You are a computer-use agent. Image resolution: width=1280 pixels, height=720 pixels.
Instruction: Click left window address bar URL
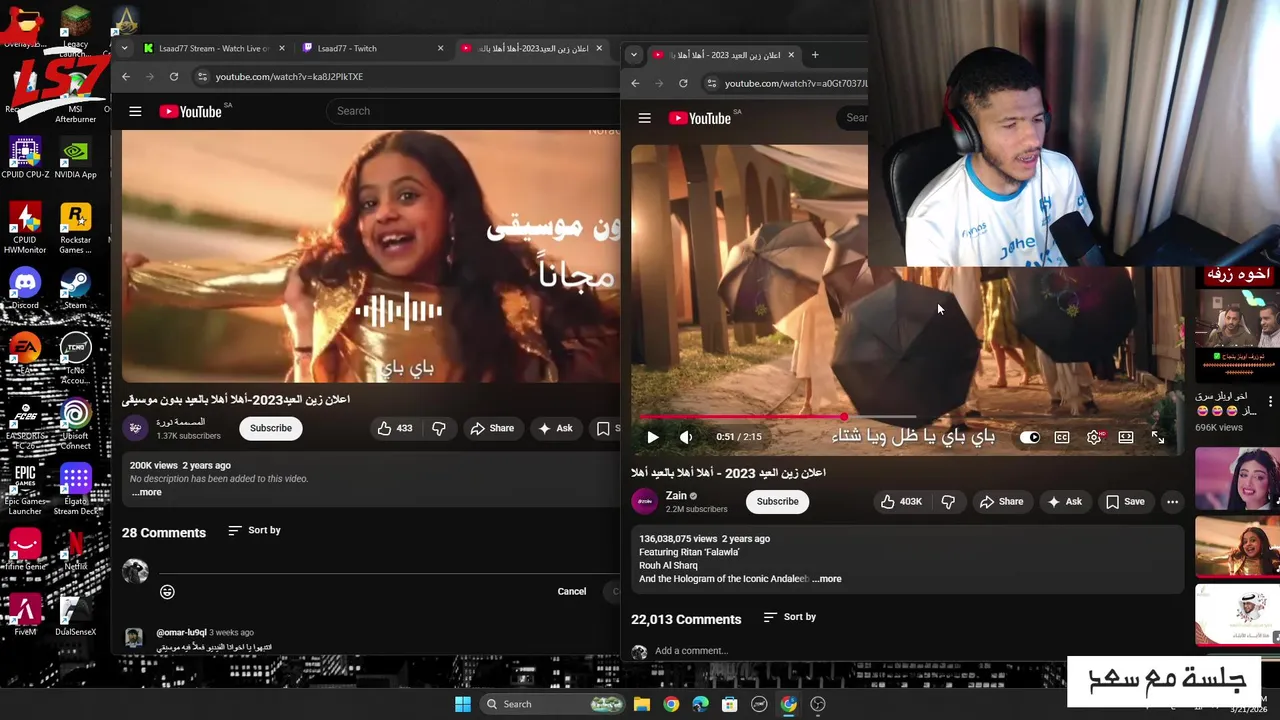point(289,77)
